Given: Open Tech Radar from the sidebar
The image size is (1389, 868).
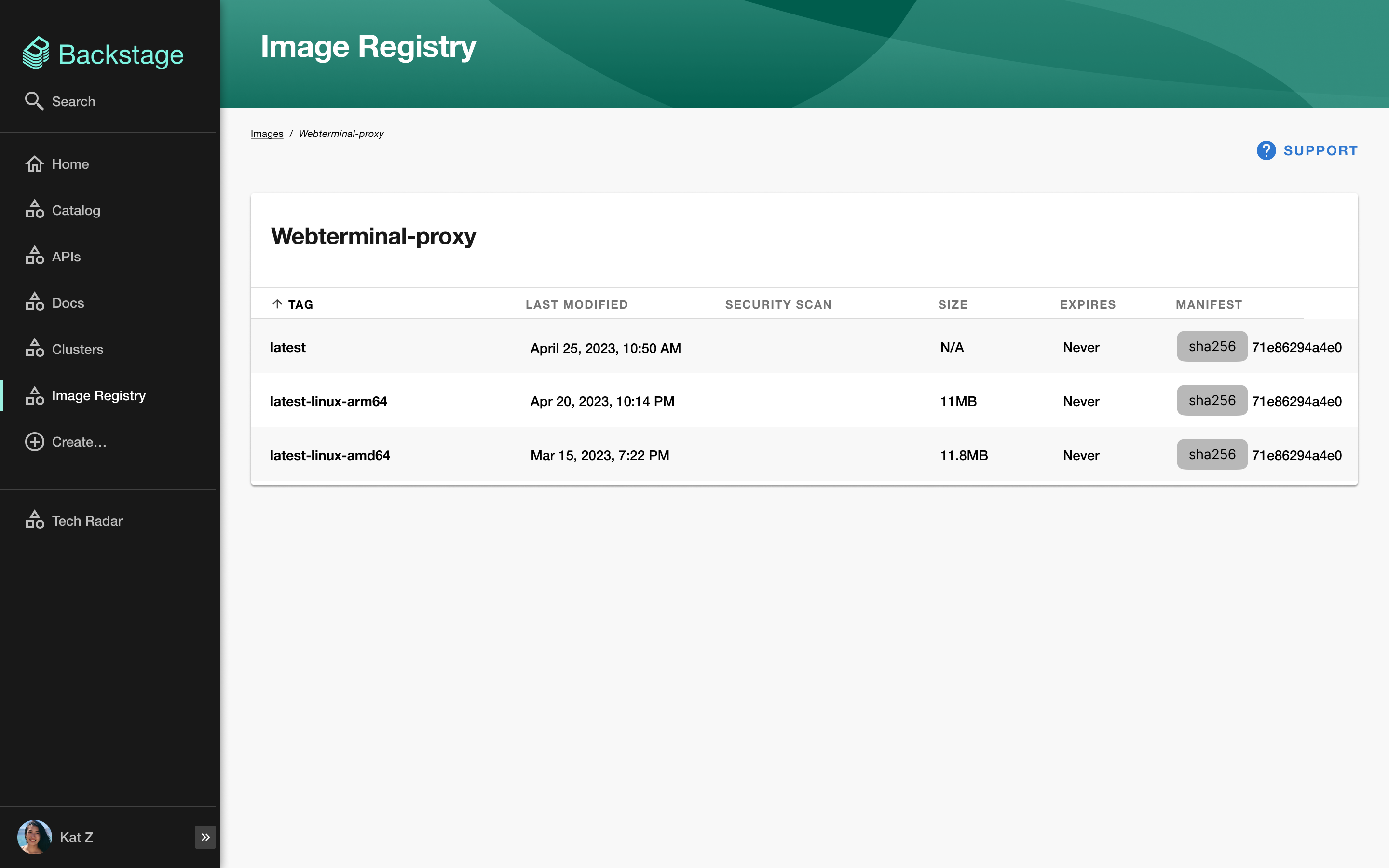Looking at the screenshot, I should coord(34,521).
